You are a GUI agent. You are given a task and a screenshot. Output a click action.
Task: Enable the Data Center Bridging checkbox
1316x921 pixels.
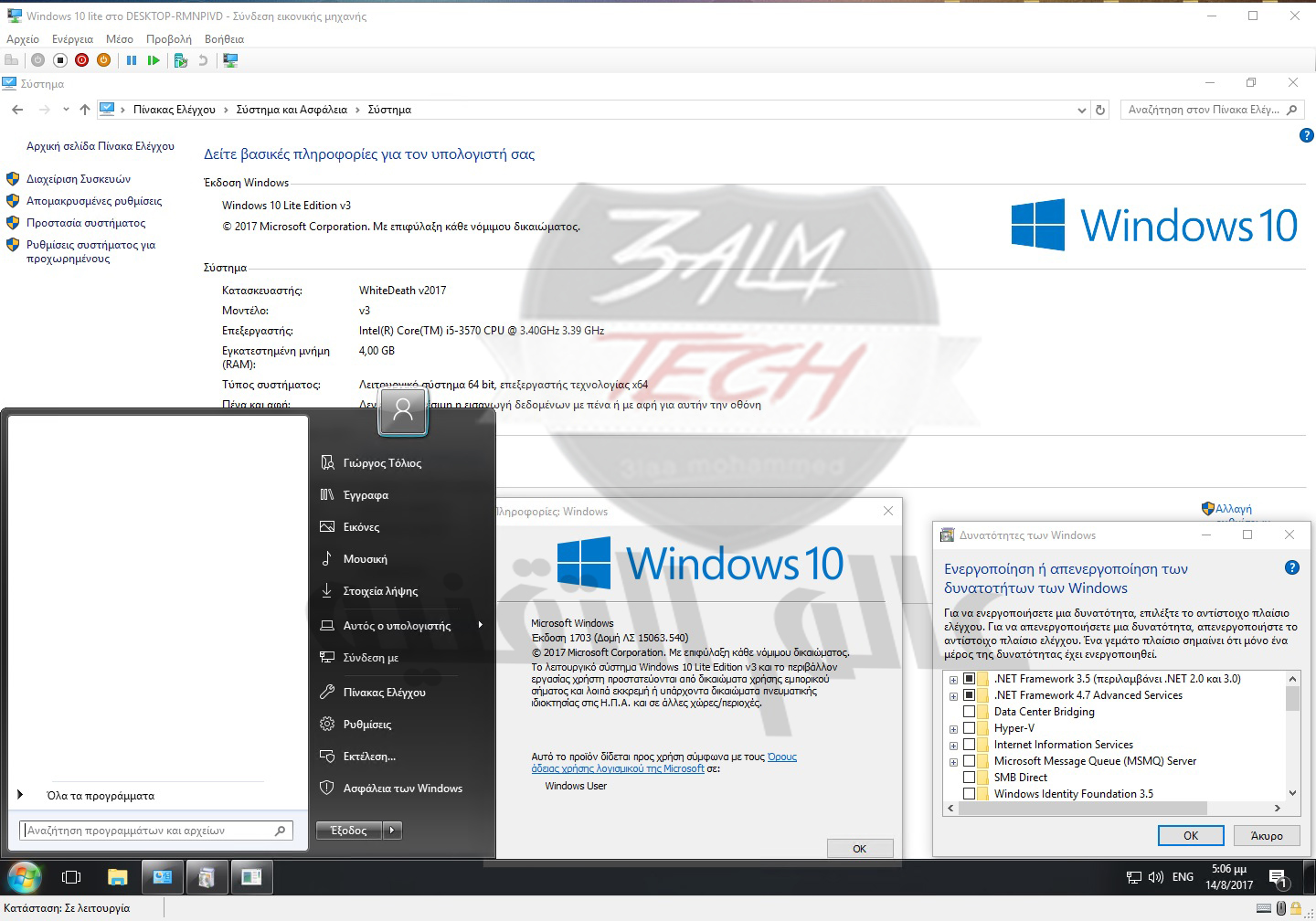970,712
